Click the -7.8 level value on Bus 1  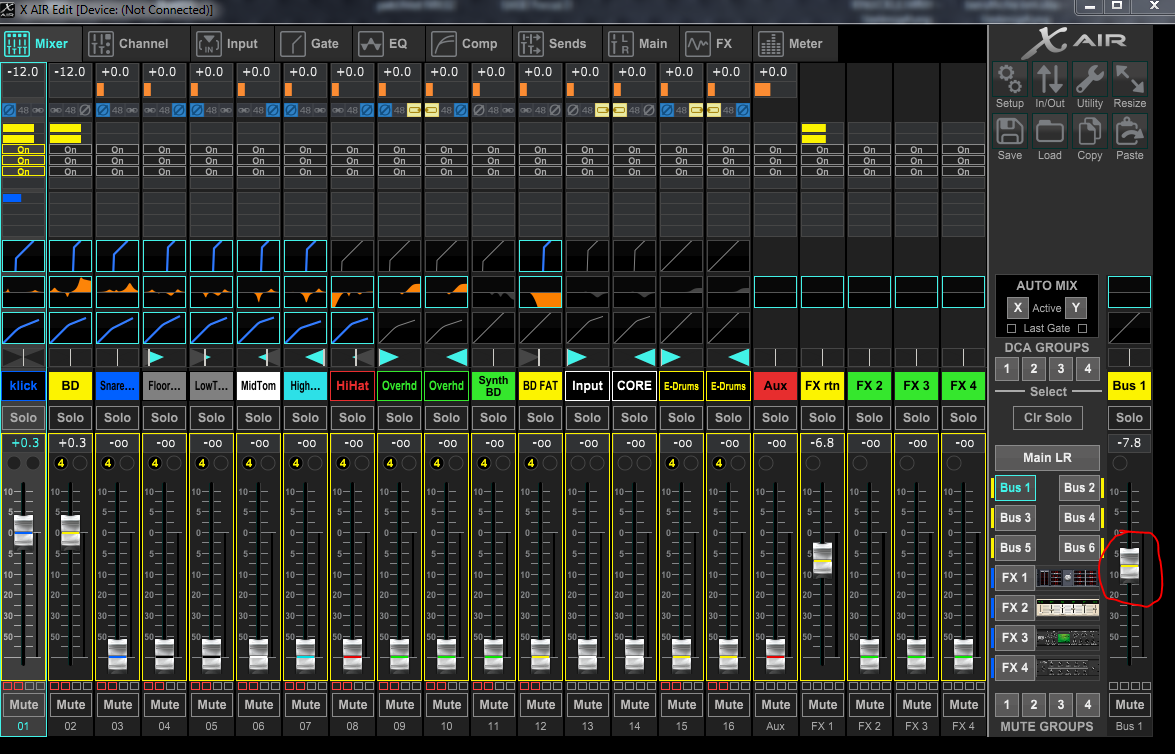coord(1129,443)
